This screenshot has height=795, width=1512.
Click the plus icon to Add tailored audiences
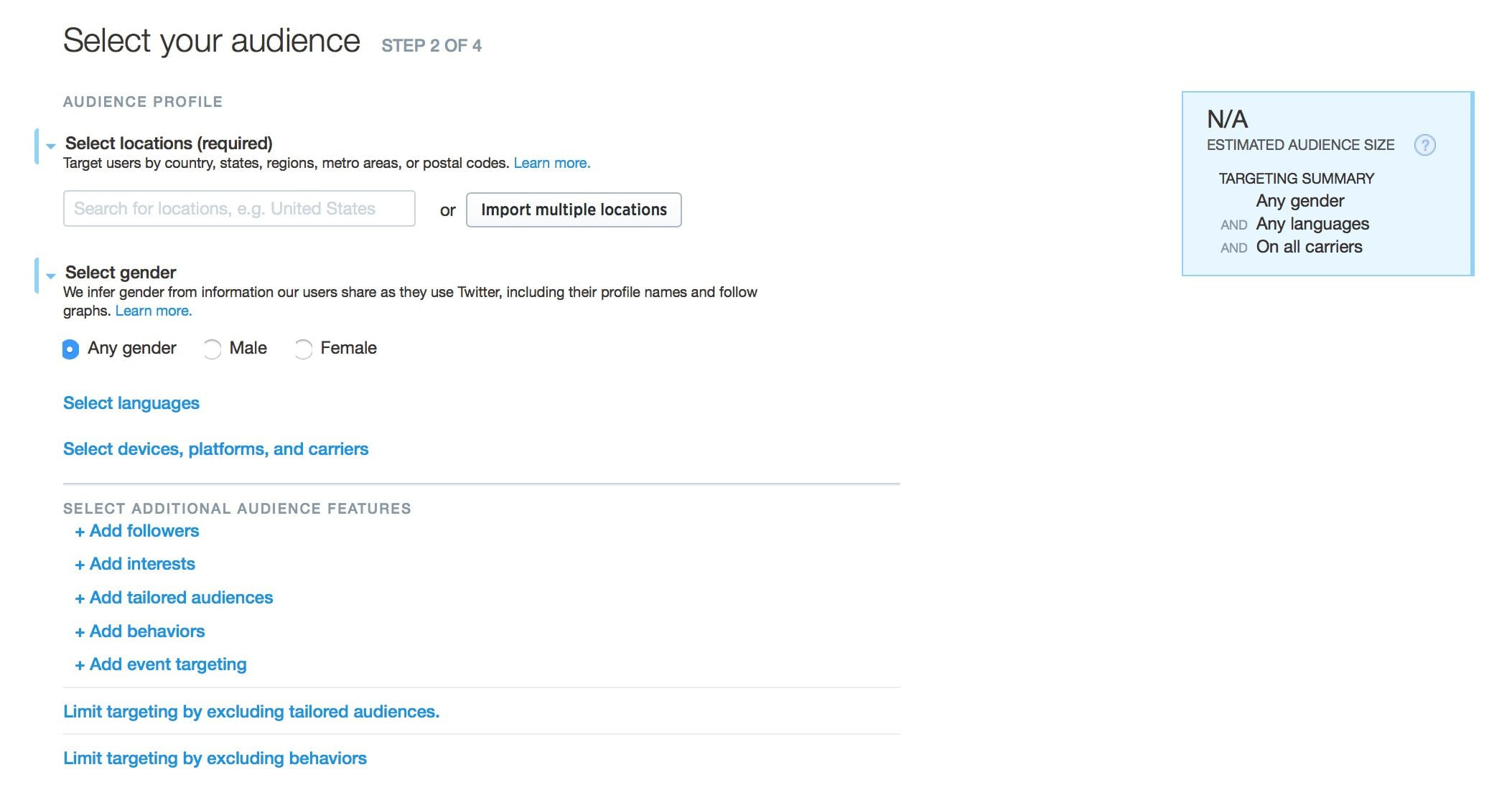pos(80,598)
